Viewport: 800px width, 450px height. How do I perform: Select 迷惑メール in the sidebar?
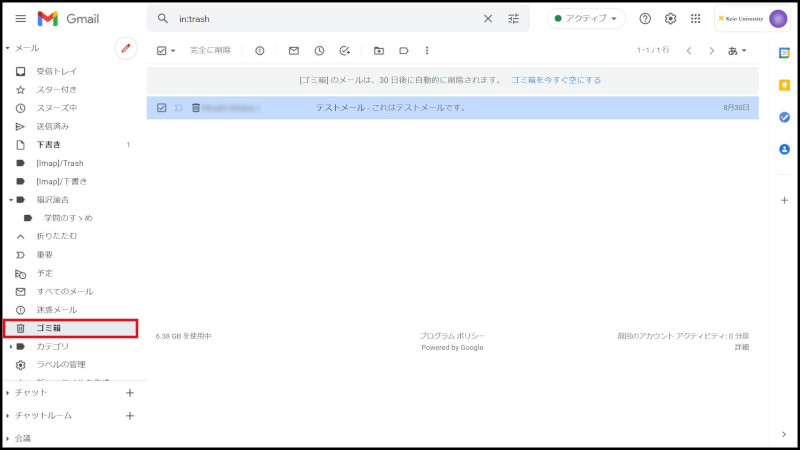[x=56, y=310]
